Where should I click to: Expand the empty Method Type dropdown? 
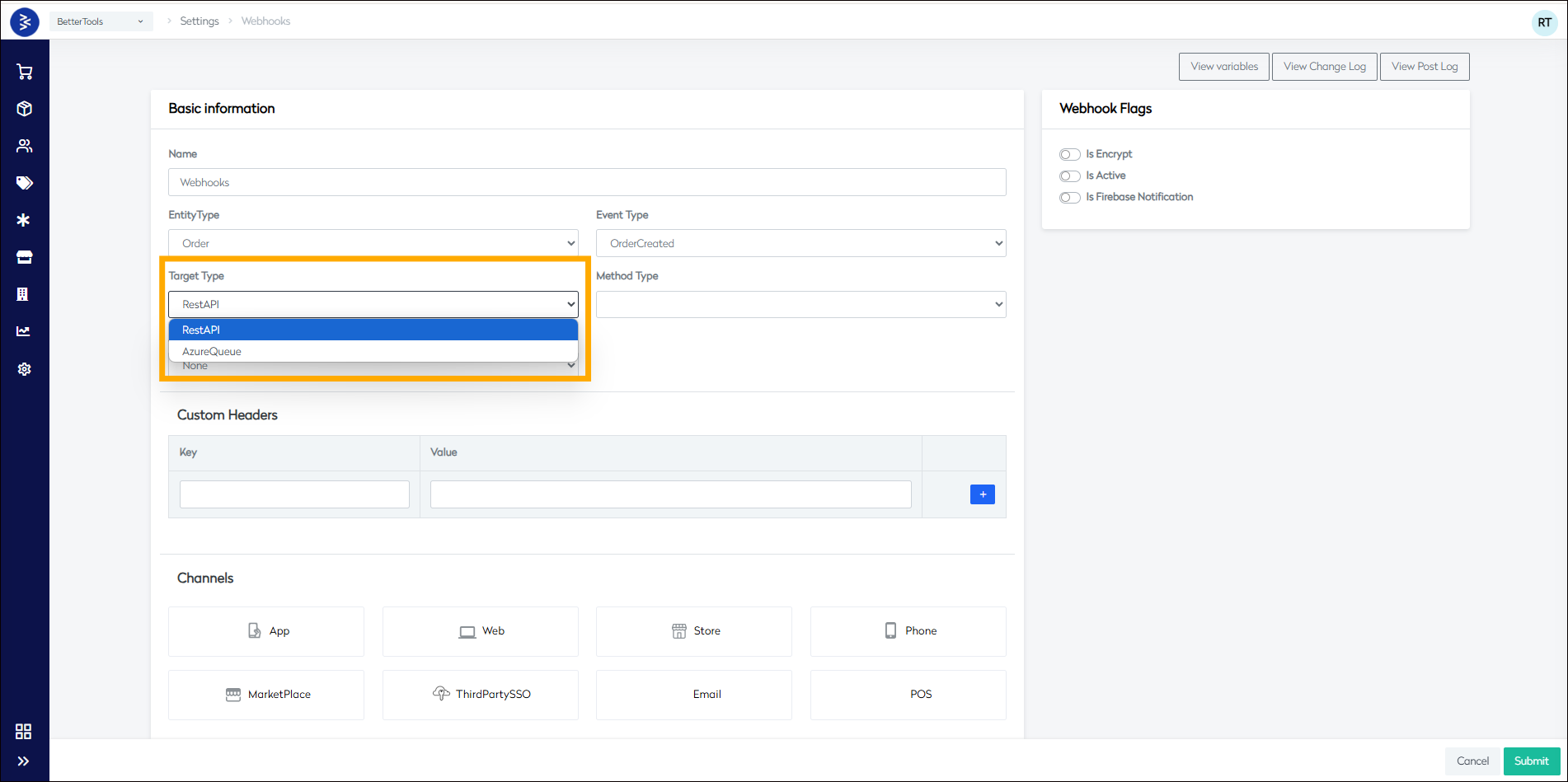(x=800, y=304)
